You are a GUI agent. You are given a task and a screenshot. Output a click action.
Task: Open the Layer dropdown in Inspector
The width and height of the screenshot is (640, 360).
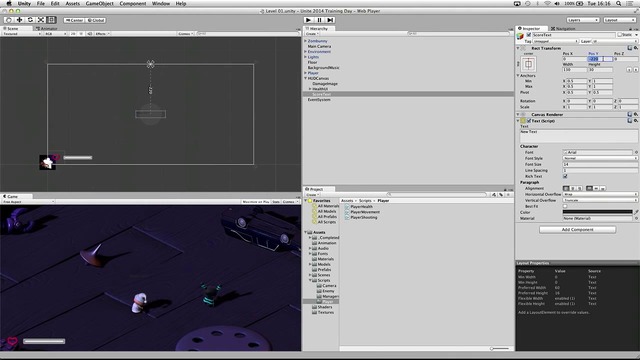614,41
